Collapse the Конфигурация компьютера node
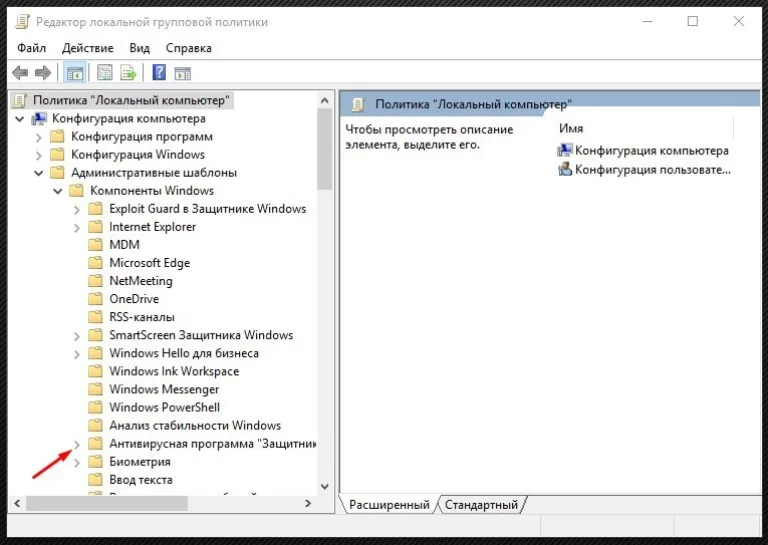The height and width of the screenshot is (545, 768). [20, 119]
